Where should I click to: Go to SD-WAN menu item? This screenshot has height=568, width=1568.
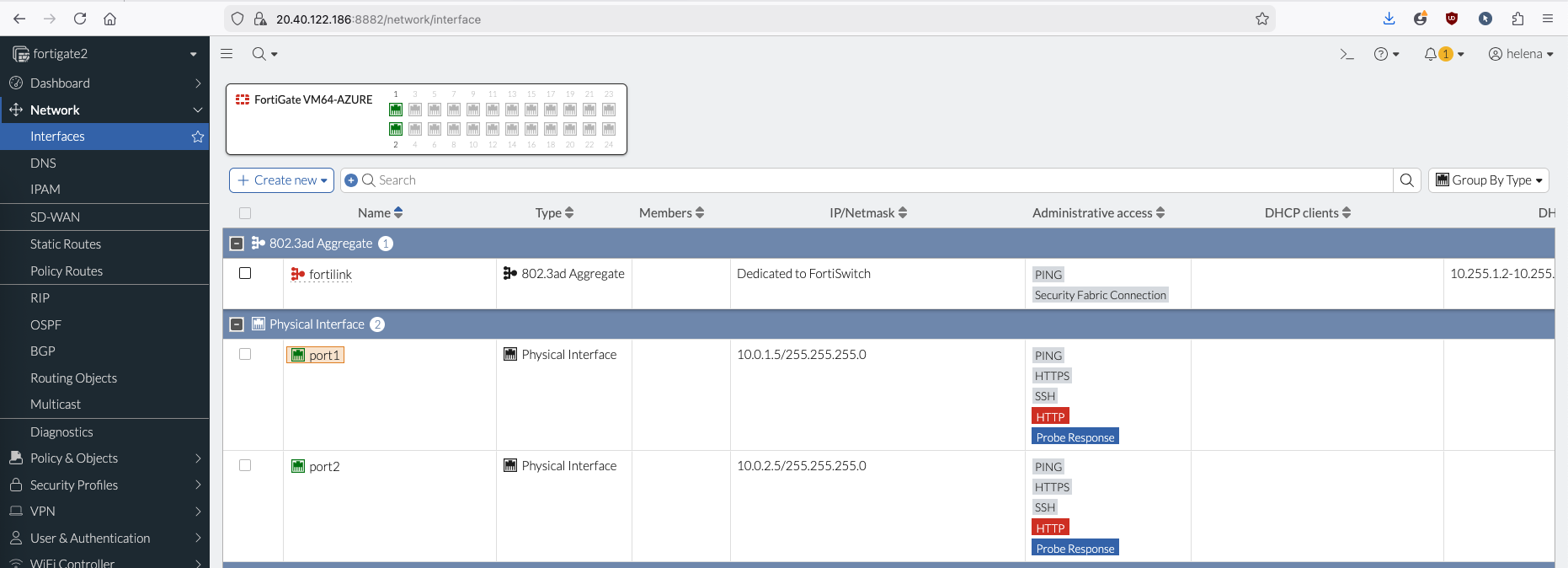click(x=55, y=217)
